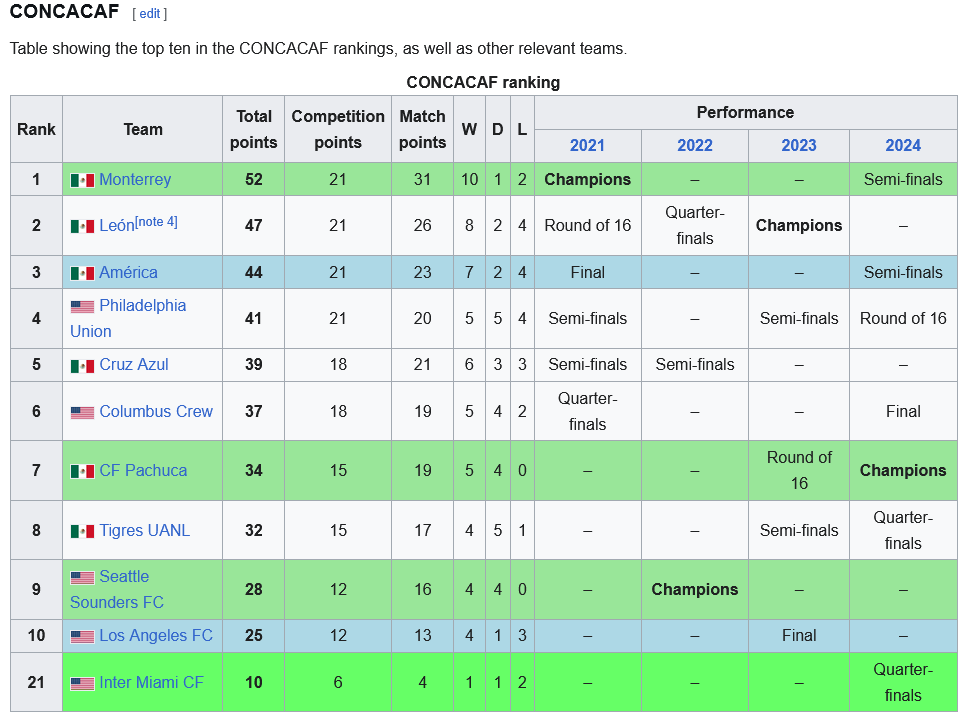The image size is (973, 724).
Task: Click the Competition points column header
Action: (x=338, y=129)
